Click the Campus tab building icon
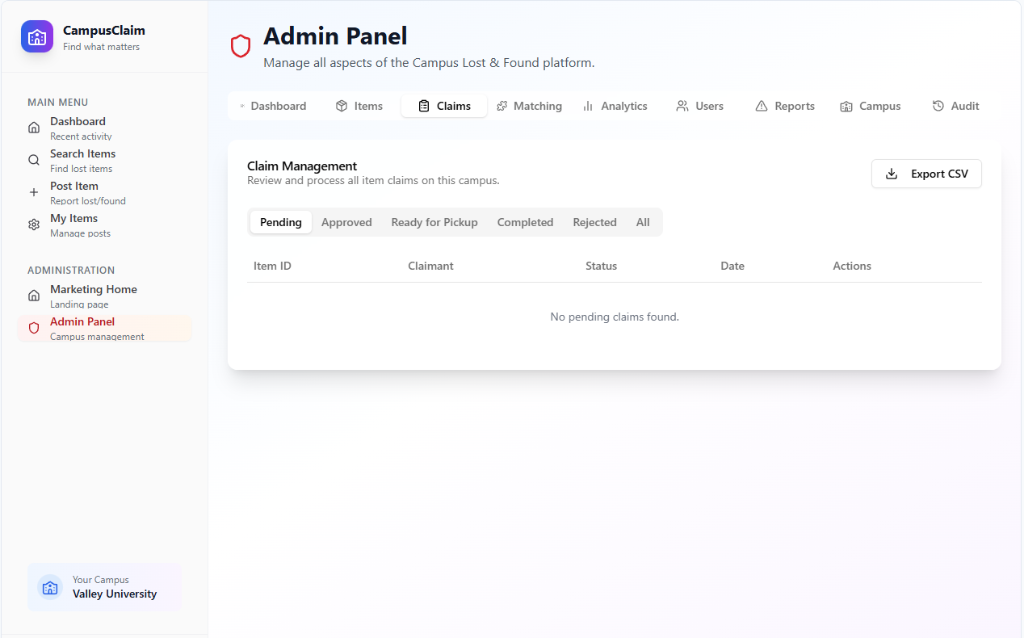The image size is (1024, 638). [846, 106]
